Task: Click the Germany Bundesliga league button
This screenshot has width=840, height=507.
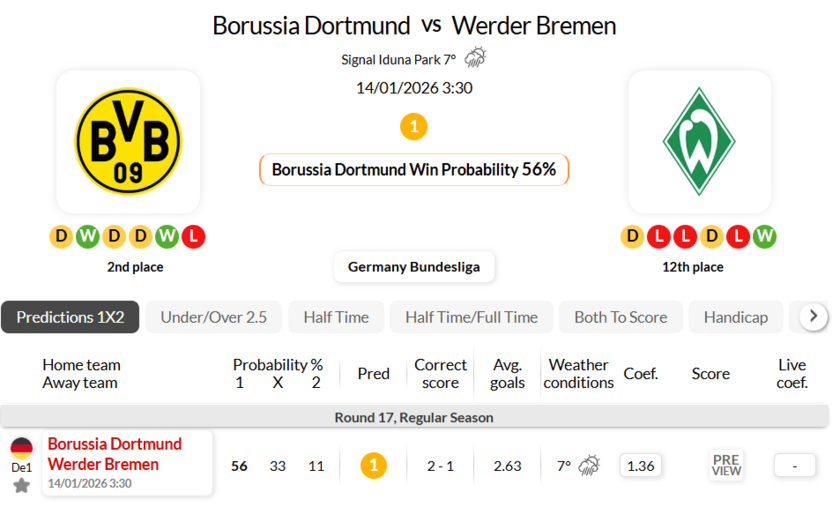Action: tap(414, 267)
